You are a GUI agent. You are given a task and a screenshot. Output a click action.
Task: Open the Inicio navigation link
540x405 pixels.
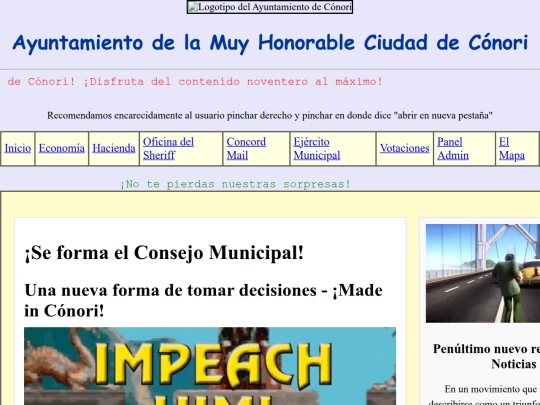pyautogui.click(x=18, y=148)
